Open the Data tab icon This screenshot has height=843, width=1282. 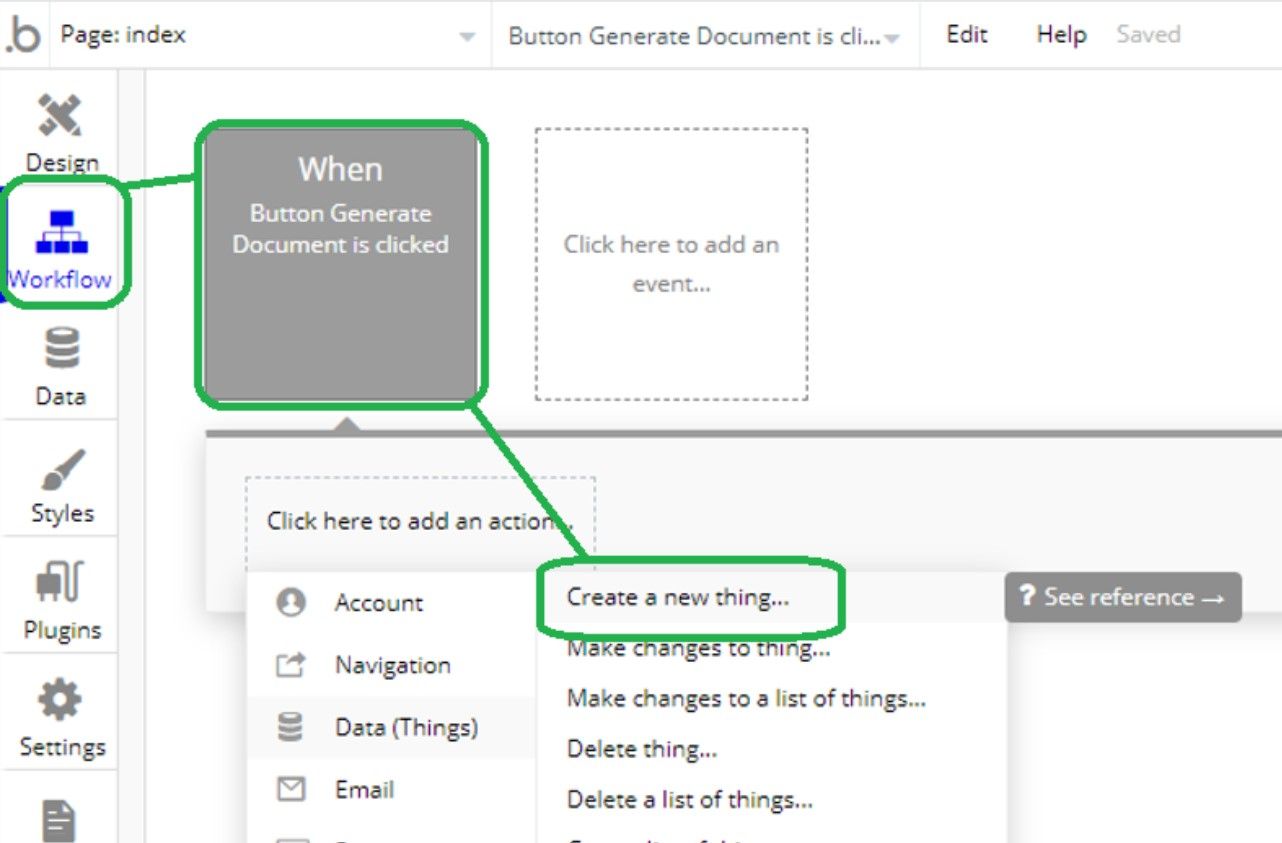(x=61, y=350)
